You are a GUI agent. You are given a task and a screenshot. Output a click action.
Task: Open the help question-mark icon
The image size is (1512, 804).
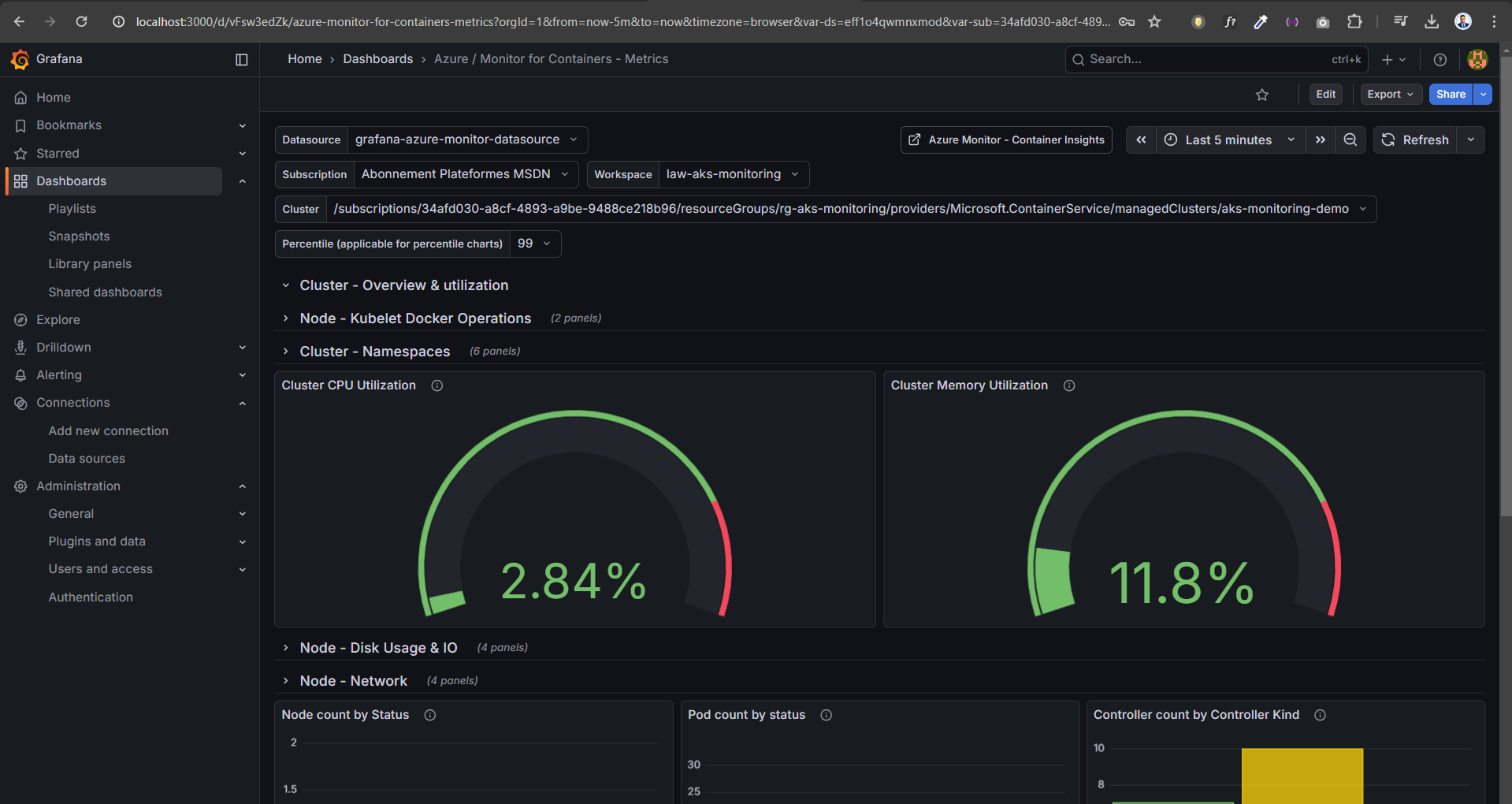(x=1440, y=59)
